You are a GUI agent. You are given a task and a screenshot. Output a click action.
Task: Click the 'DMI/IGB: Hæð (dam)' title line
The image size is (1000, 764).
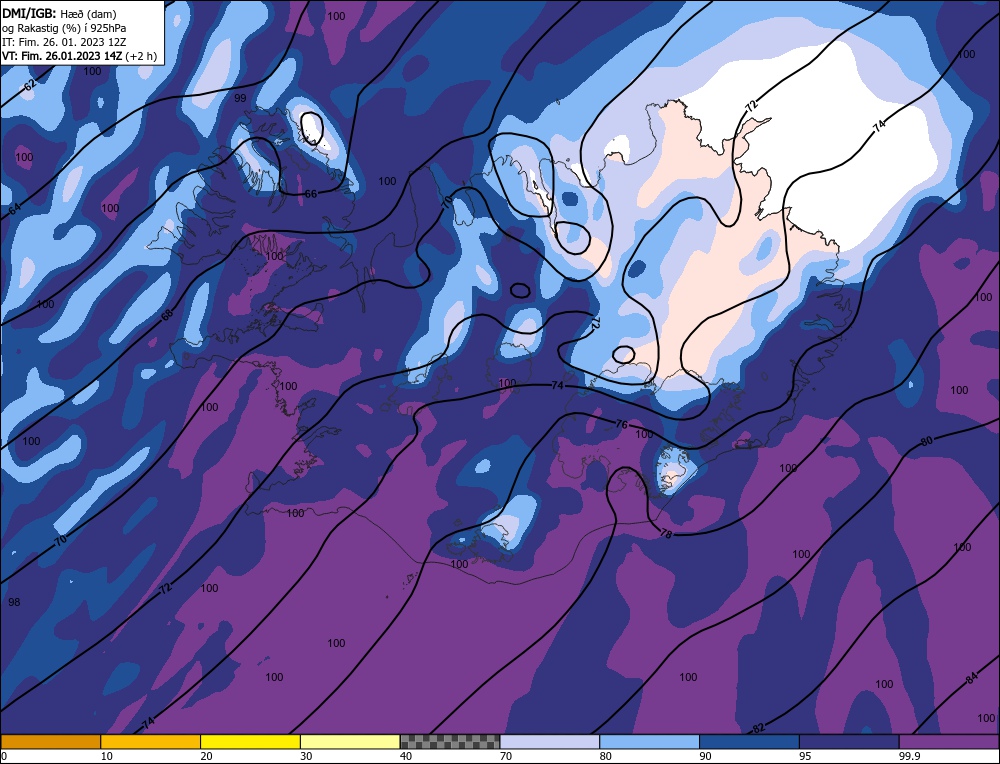[x=59, y=13]
